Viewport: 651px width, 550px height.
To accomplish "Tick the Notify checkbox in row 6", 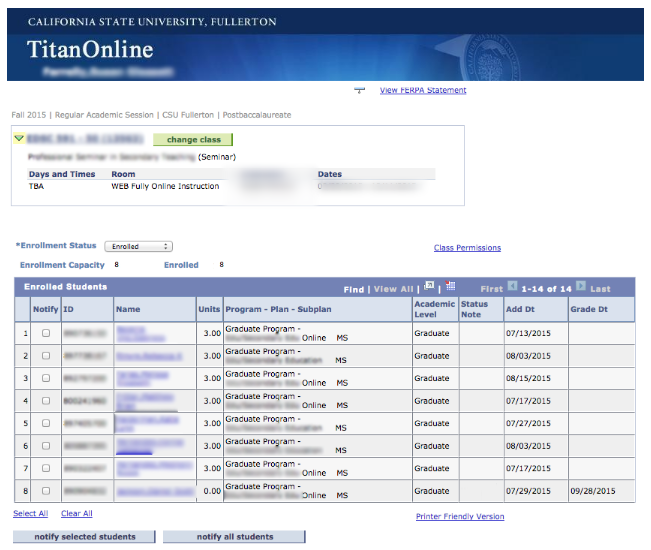I will 46,446.
